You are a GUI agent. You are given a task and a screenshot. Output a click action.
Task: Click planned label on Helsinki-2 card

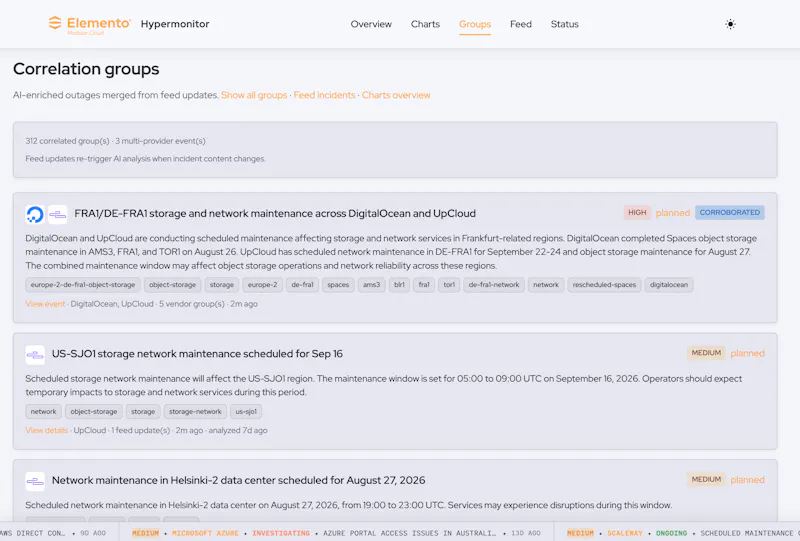point(747,480)
